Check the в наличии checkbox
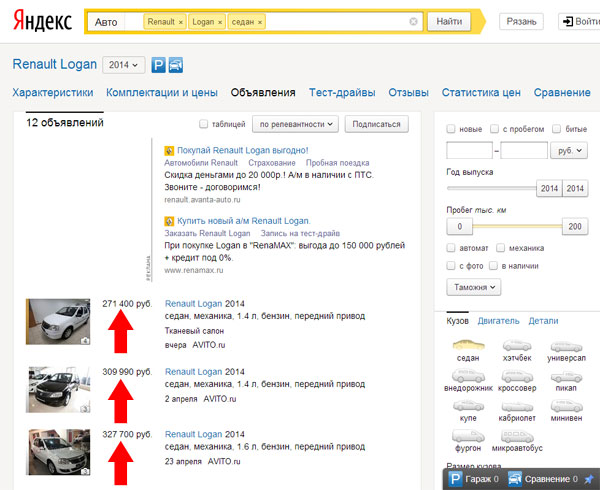 pyautogui.click(x=494, y=265)
